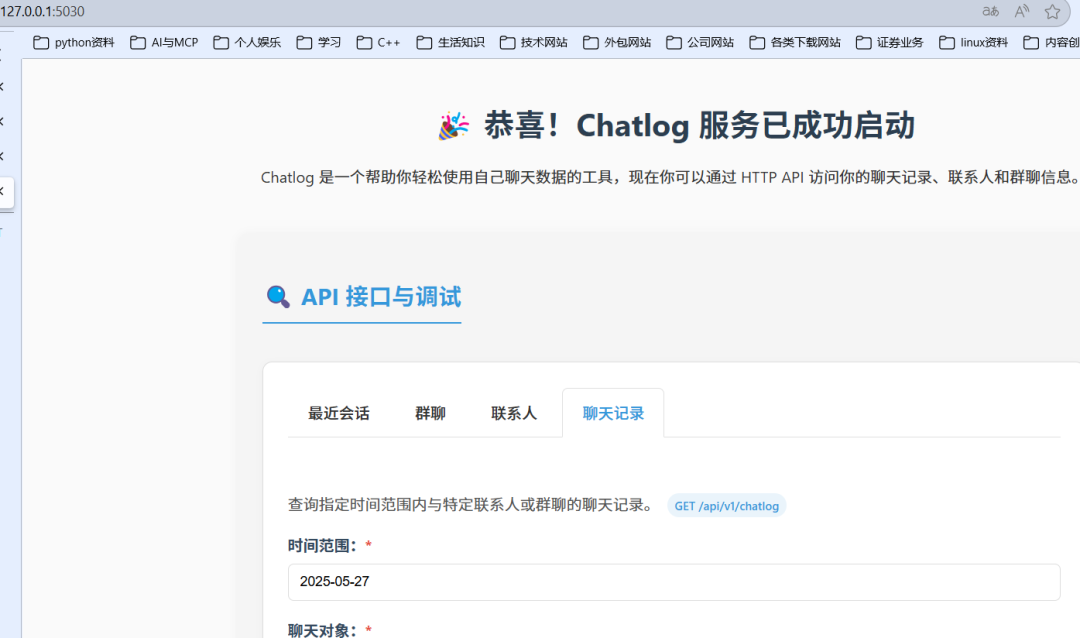Open the AI与MCP bookmark folder
1080x638 pixels.
click(x=164, y=43)
